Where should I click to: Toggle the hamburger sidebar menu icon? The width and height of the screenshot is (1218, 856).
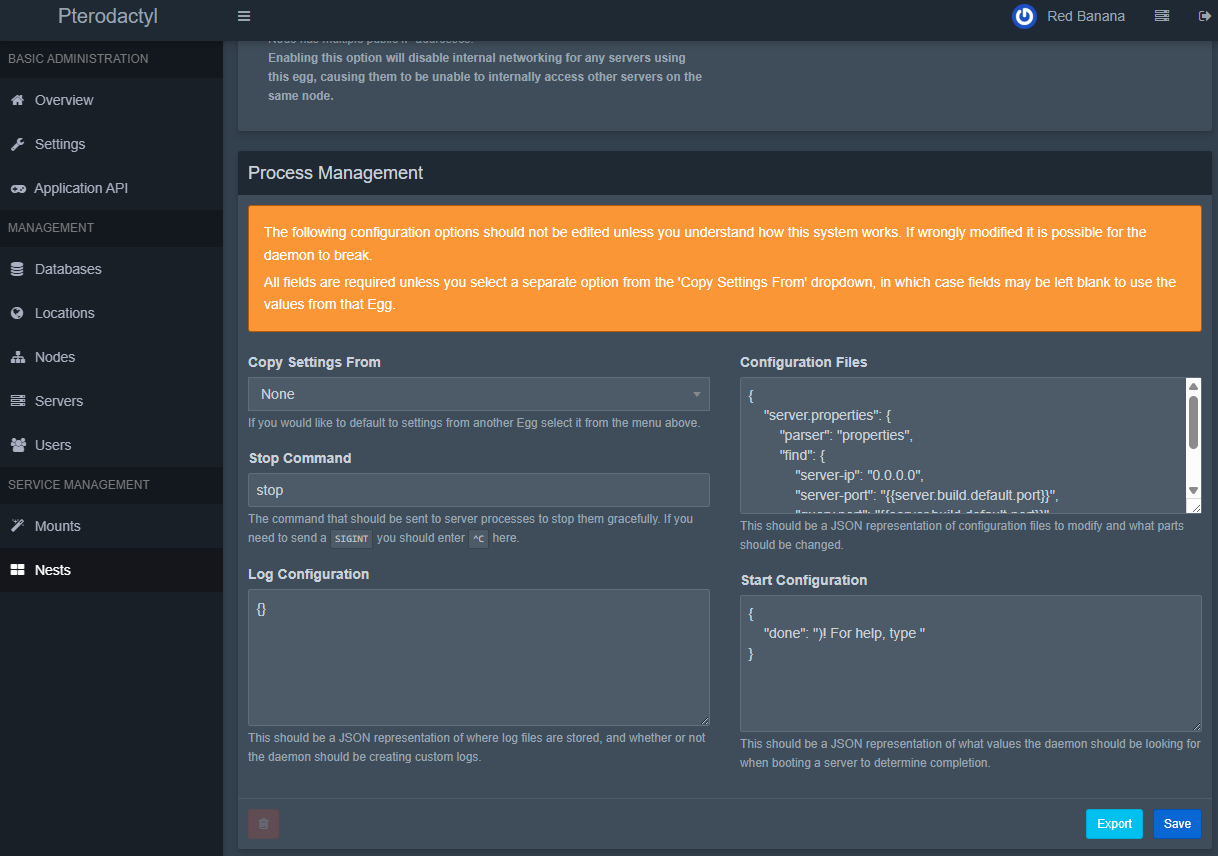pyautogui.click(x=244, y=17)
